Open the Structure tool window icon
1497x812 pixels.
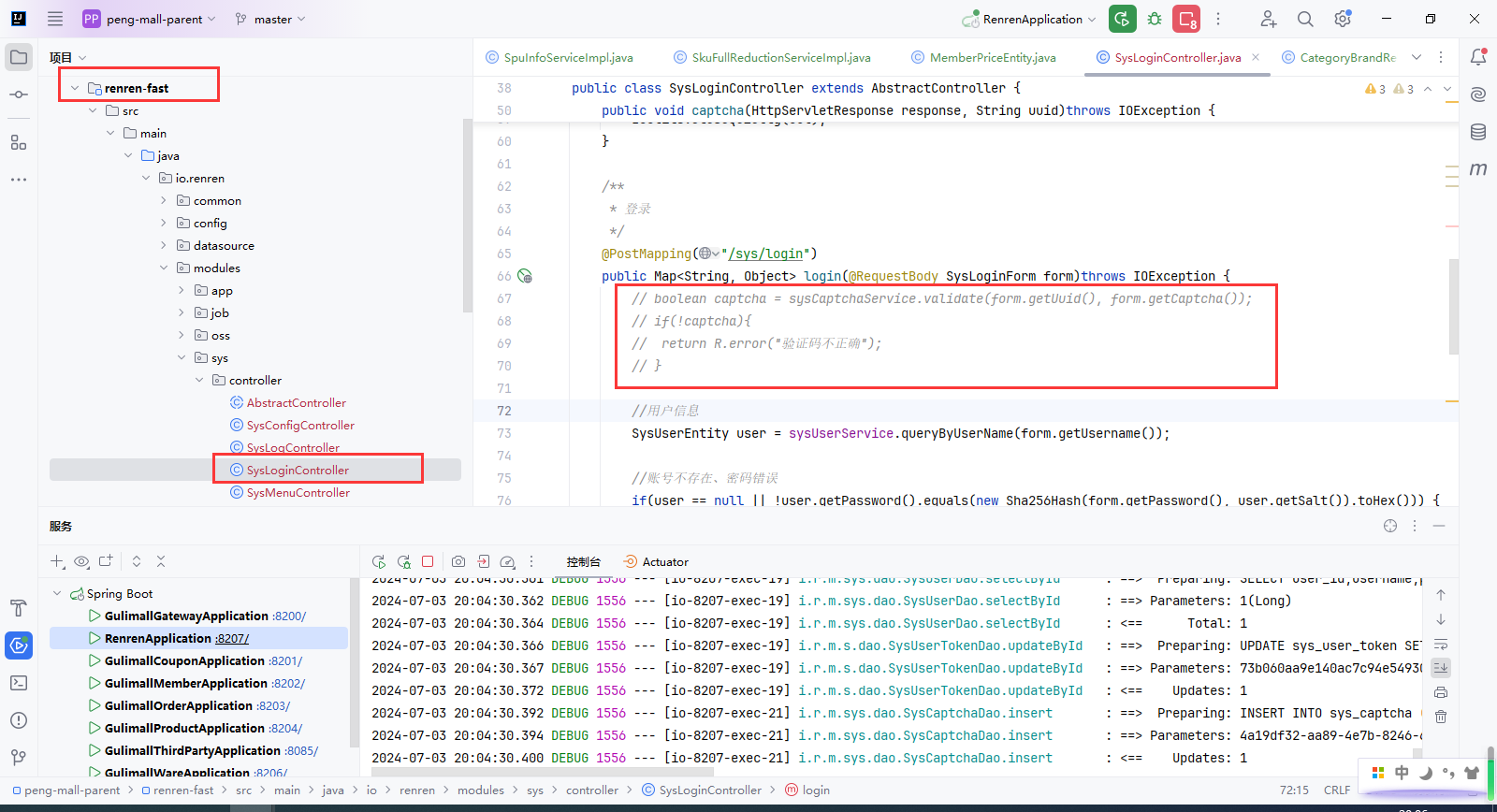(19, 142)
